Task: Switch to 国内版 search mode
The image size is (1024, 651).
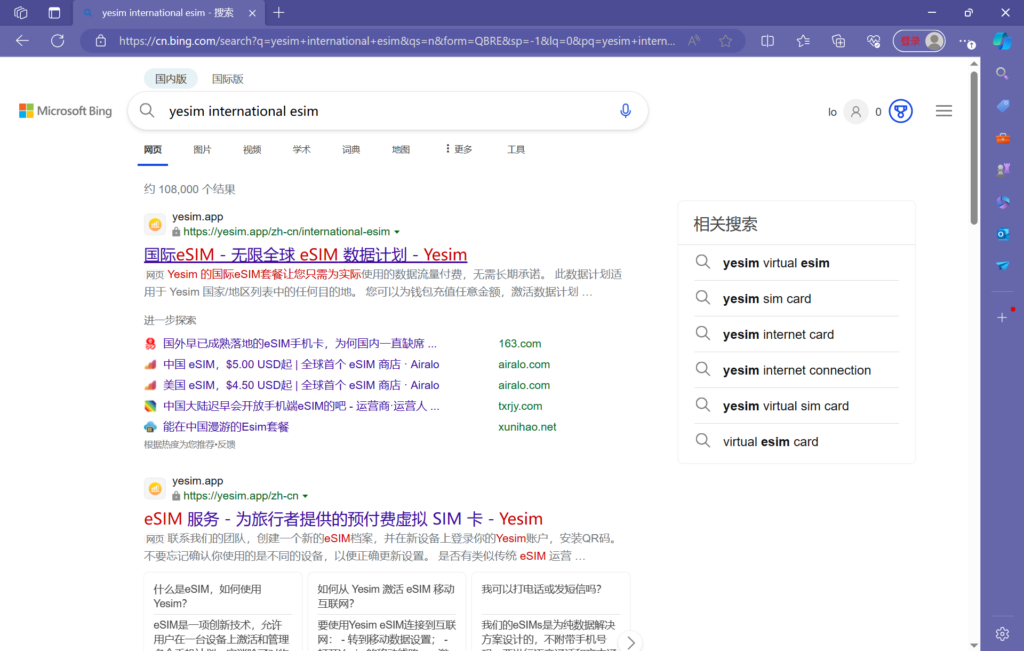Action: pos(171,78)
